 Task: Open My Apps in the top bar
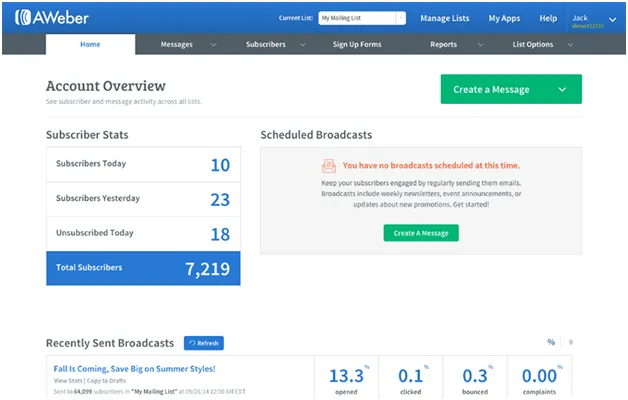[504, 18]
